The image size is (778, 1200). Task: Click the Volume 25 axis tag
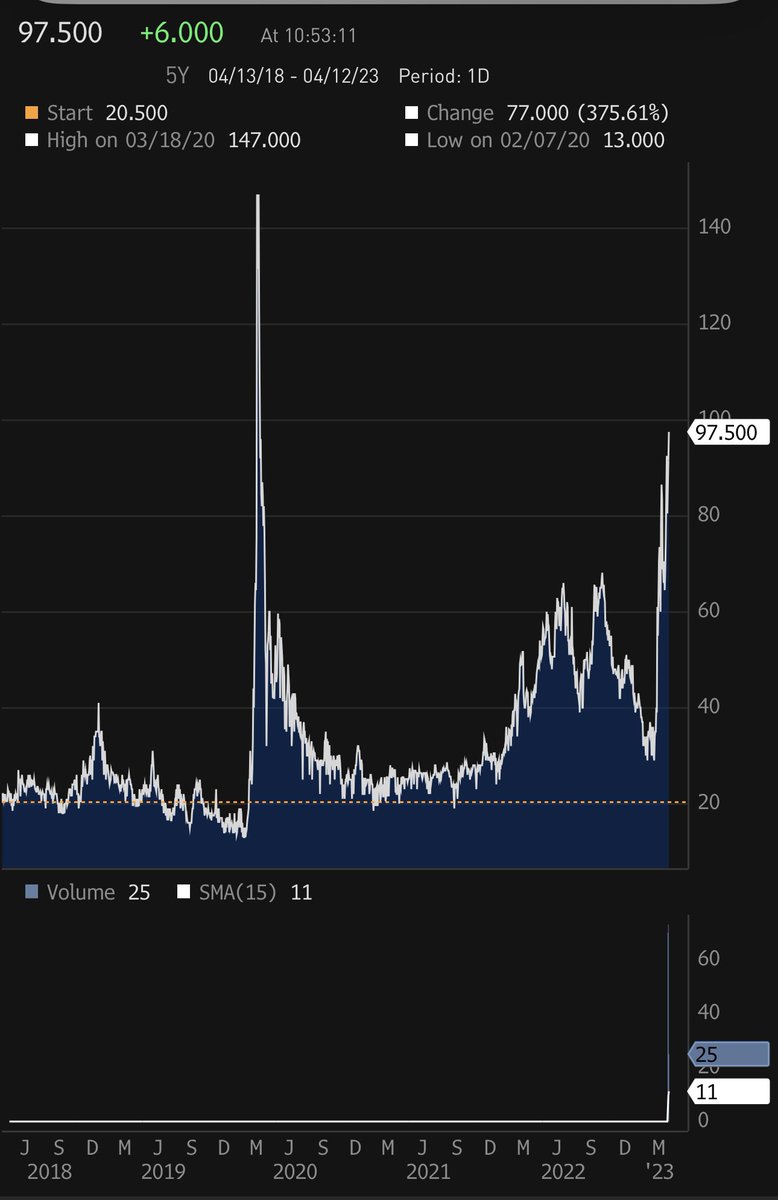[x=730, y=1054]
